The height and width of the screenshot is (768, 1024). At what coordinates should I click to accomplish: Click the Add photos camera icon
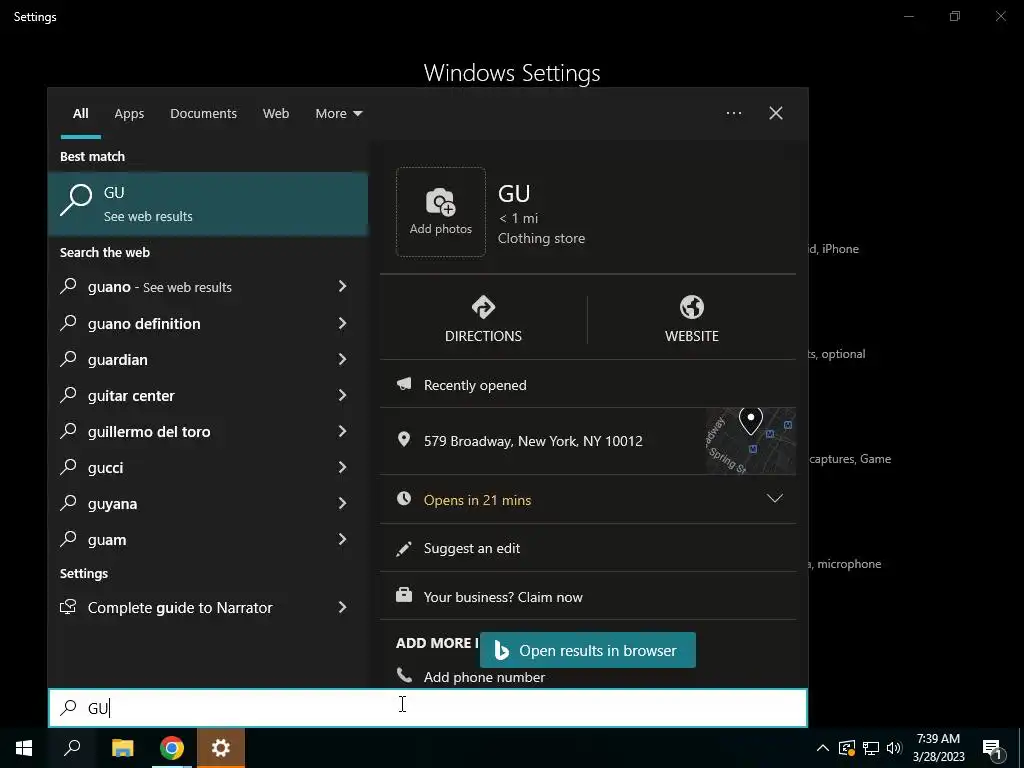coord(441,202)
